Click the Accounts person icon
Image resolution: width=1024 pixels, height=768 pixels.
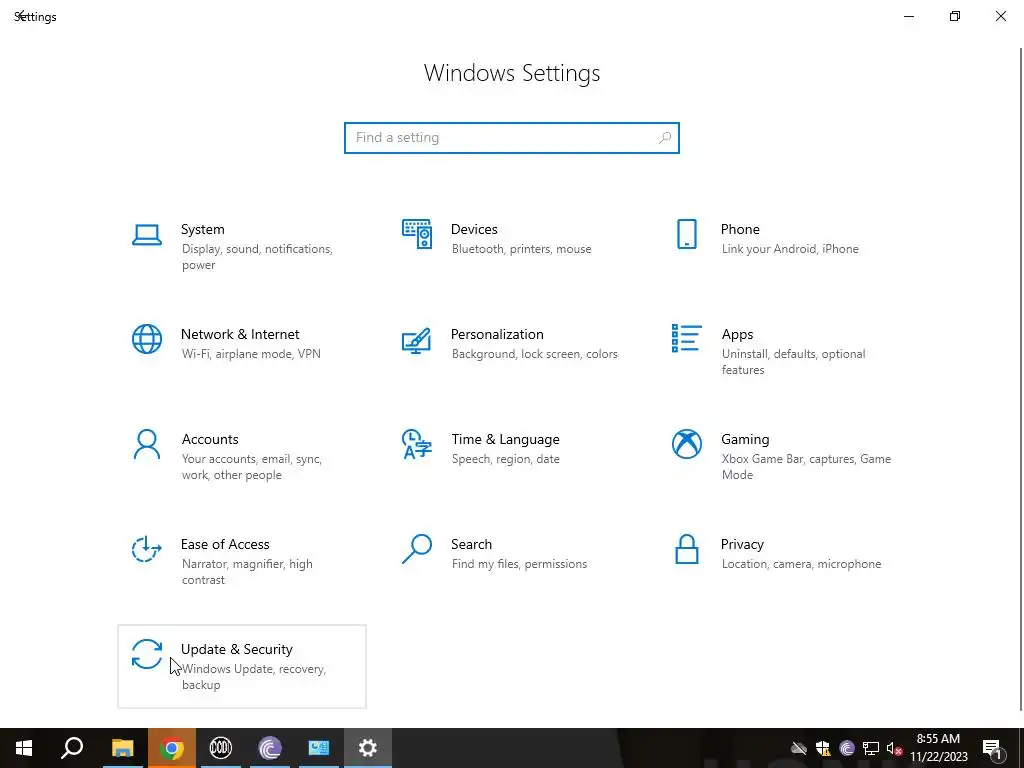coord(146,444)
